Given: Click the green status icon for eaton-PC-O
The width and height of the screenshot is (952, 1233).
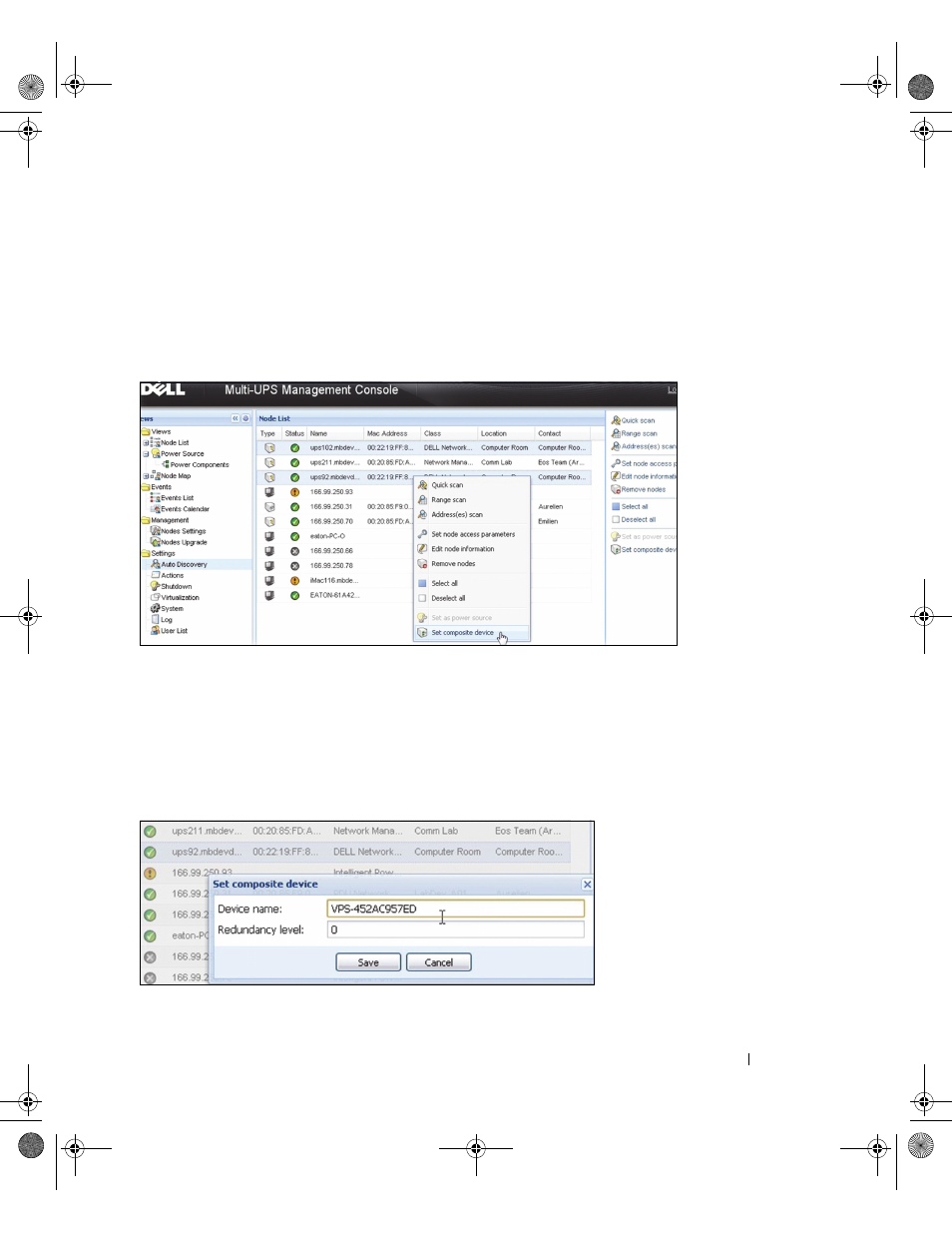Looking at the screenshot, I should tap(294, 536).
